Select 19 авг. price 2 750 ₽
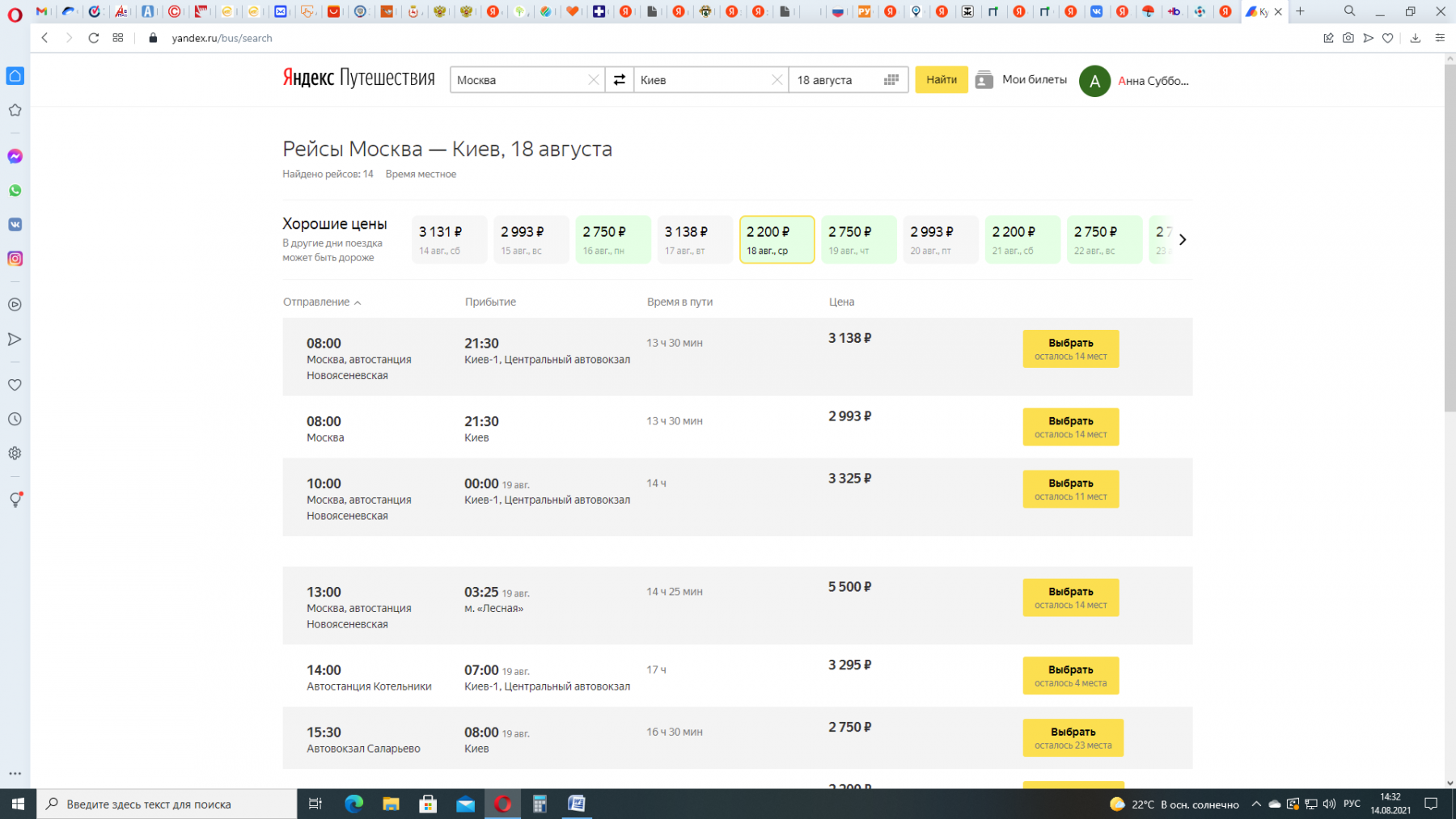This screenshot has height=819, width=1456. [859, 239]
